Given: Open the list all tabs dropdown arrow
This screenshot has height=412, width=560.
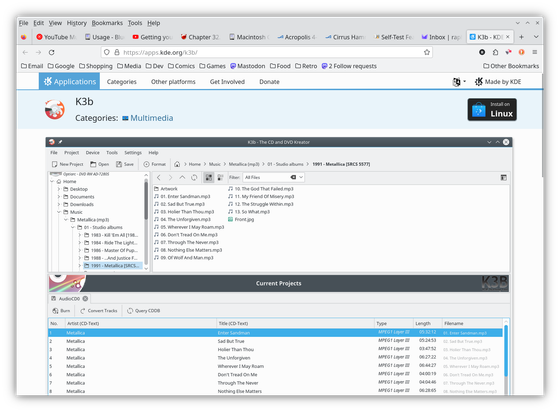Looking at the screenshot, I should [536, 37].
